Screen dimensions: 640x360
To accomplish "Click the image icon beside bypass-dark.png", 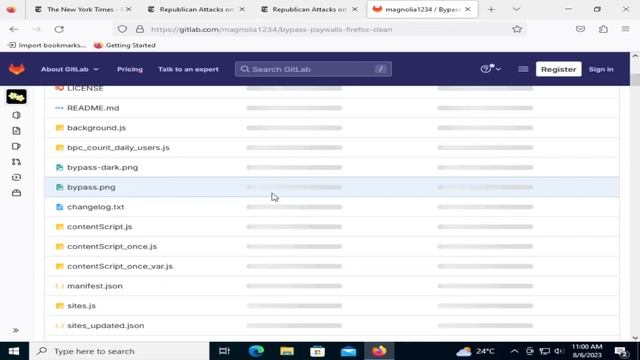I will tap(60, 167).
